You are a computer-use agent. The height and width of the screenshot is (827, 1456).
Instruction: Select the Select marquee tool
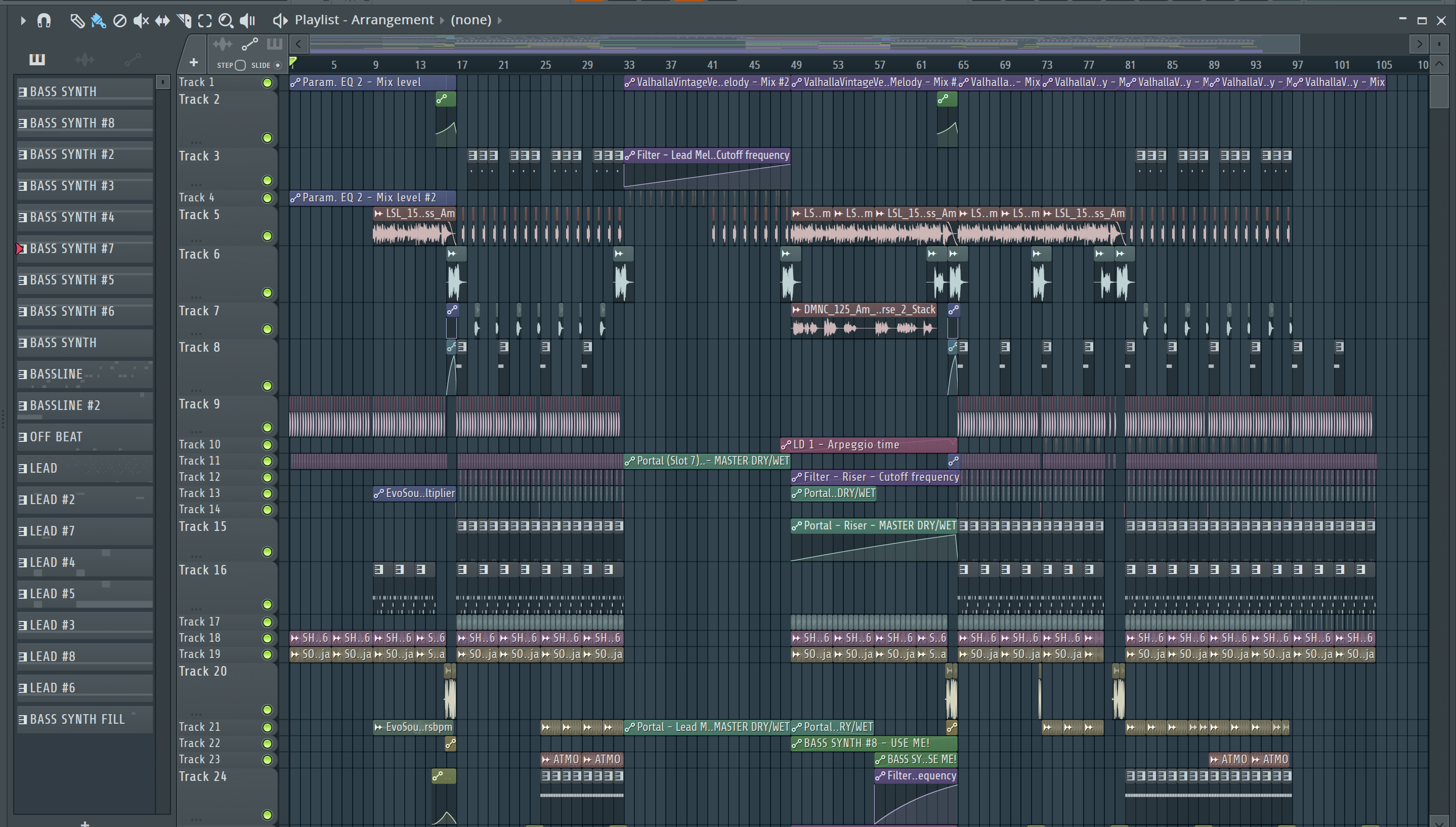pyautogui.click(x=205, y=21)
